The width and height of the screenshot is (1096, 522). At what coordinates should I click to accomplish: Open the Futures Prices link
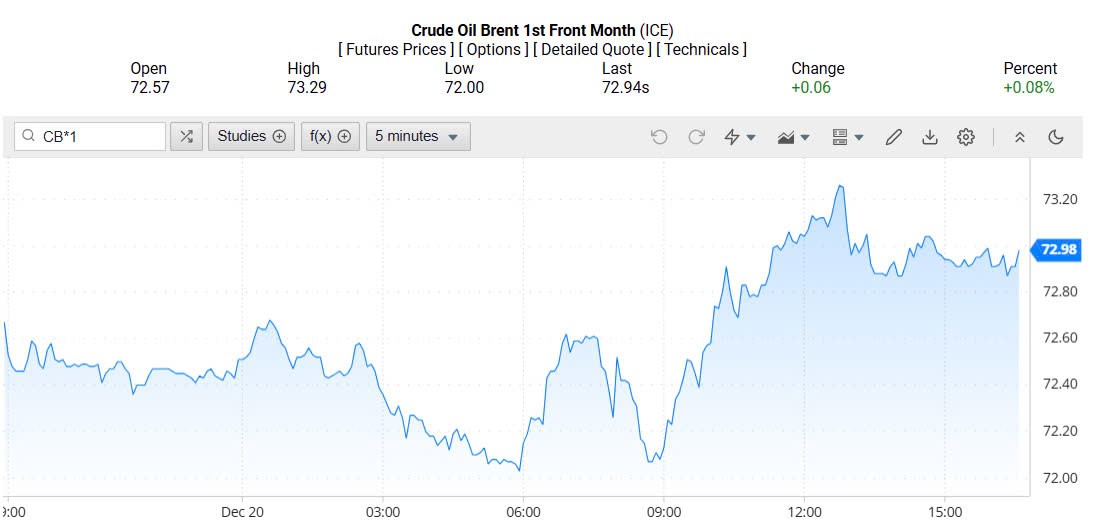click(x=397, y=49)
